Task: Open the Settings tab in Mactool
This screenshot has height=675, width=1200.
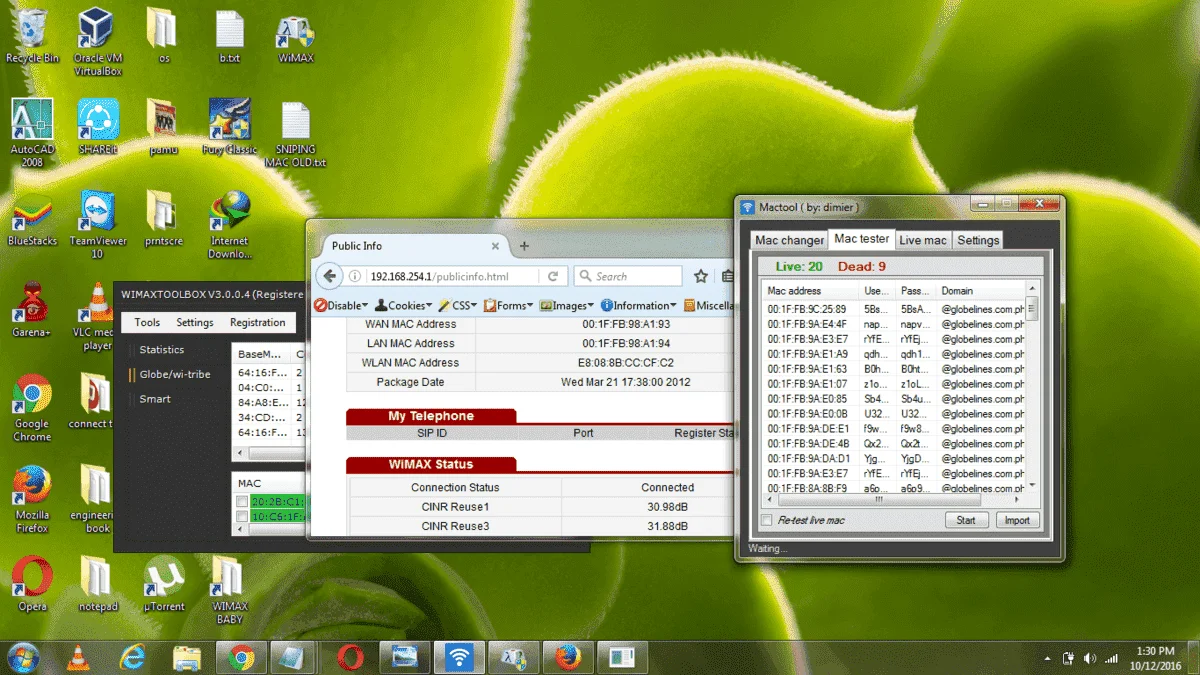Action: (x=977, y=240)
